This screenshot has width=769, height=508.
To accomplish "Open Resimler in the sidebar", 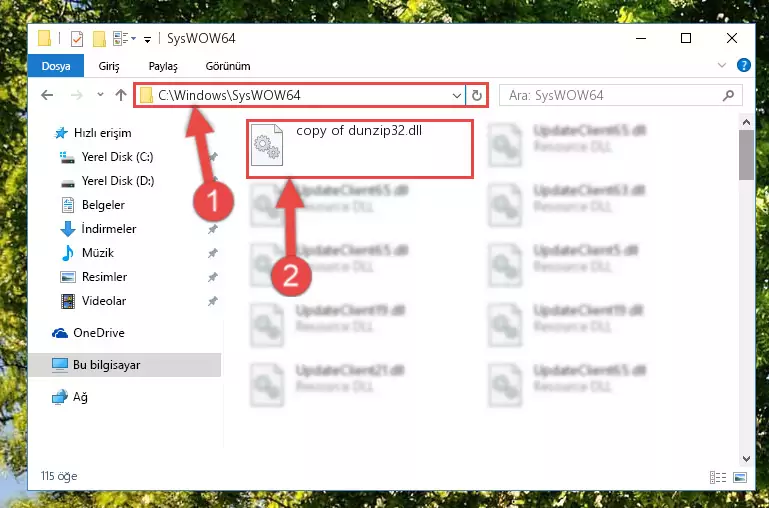I will point(104,277).
